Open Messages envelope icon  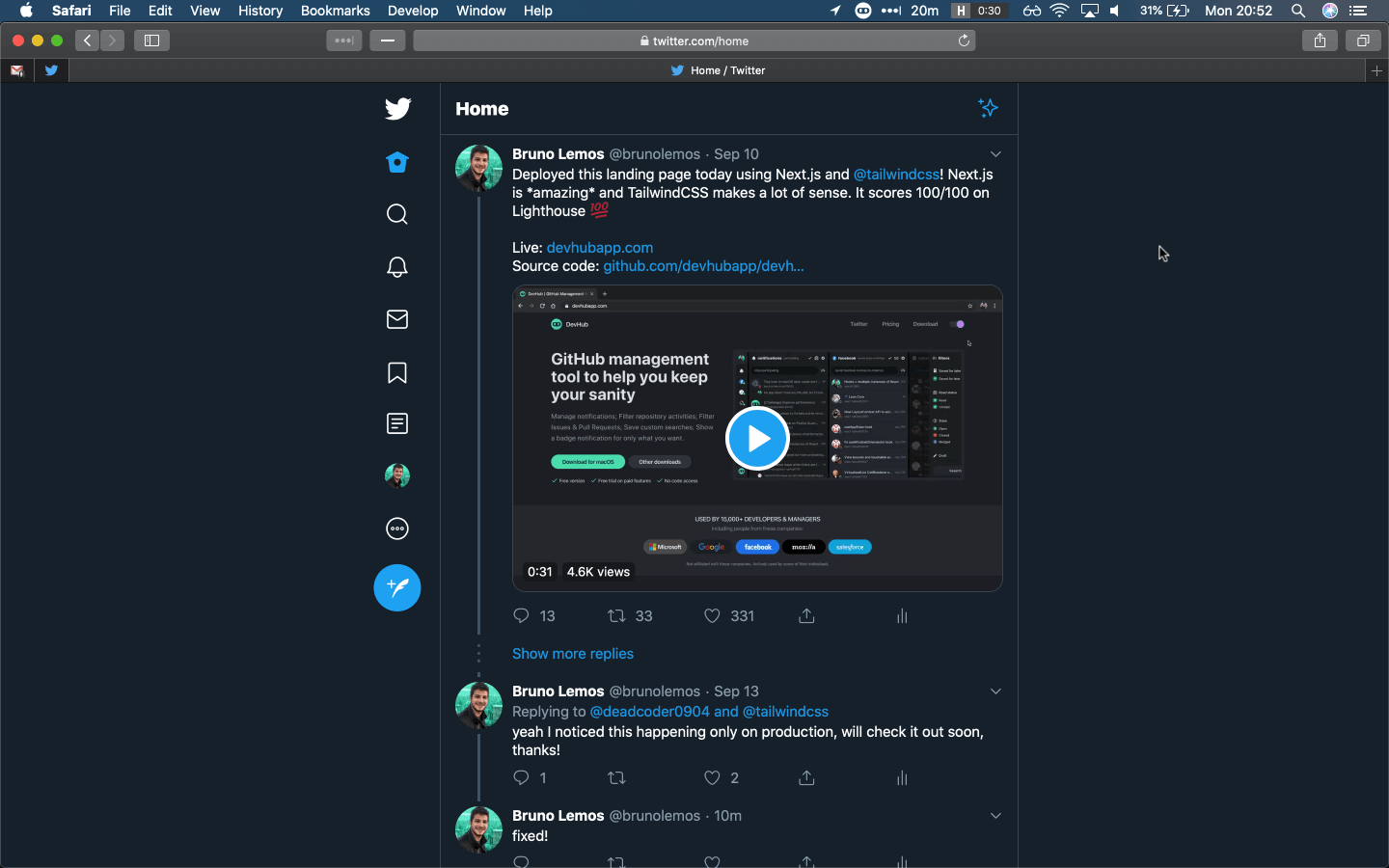tap(397, 319)
